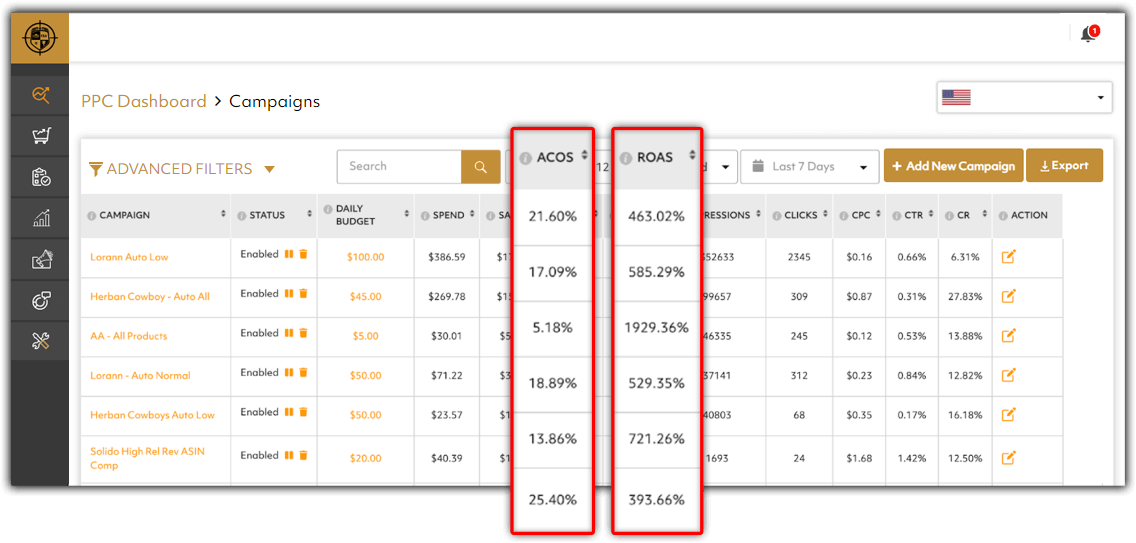Sort table by CLICKS column
The width and height of the screenshot is (1136, 543).
[x=824, y=215]
